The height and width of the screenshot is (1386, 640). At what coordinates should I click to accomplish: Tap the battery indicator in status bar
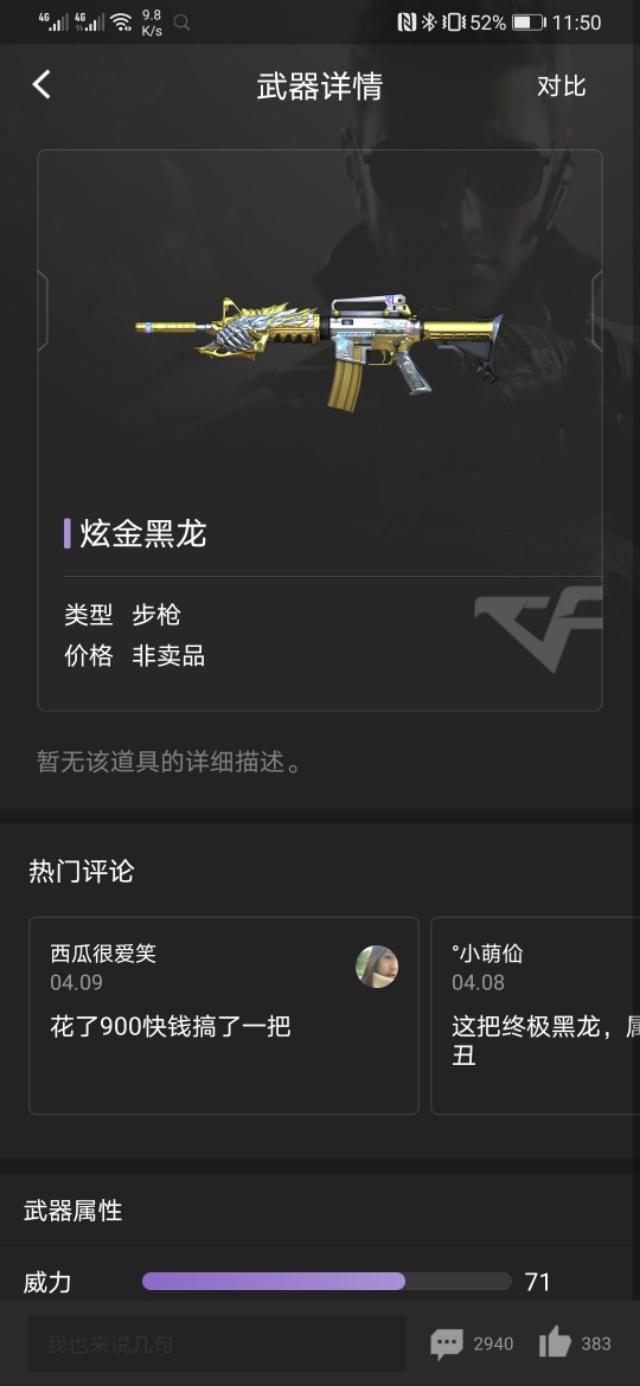pyautogui.click(x=529, y=22)
